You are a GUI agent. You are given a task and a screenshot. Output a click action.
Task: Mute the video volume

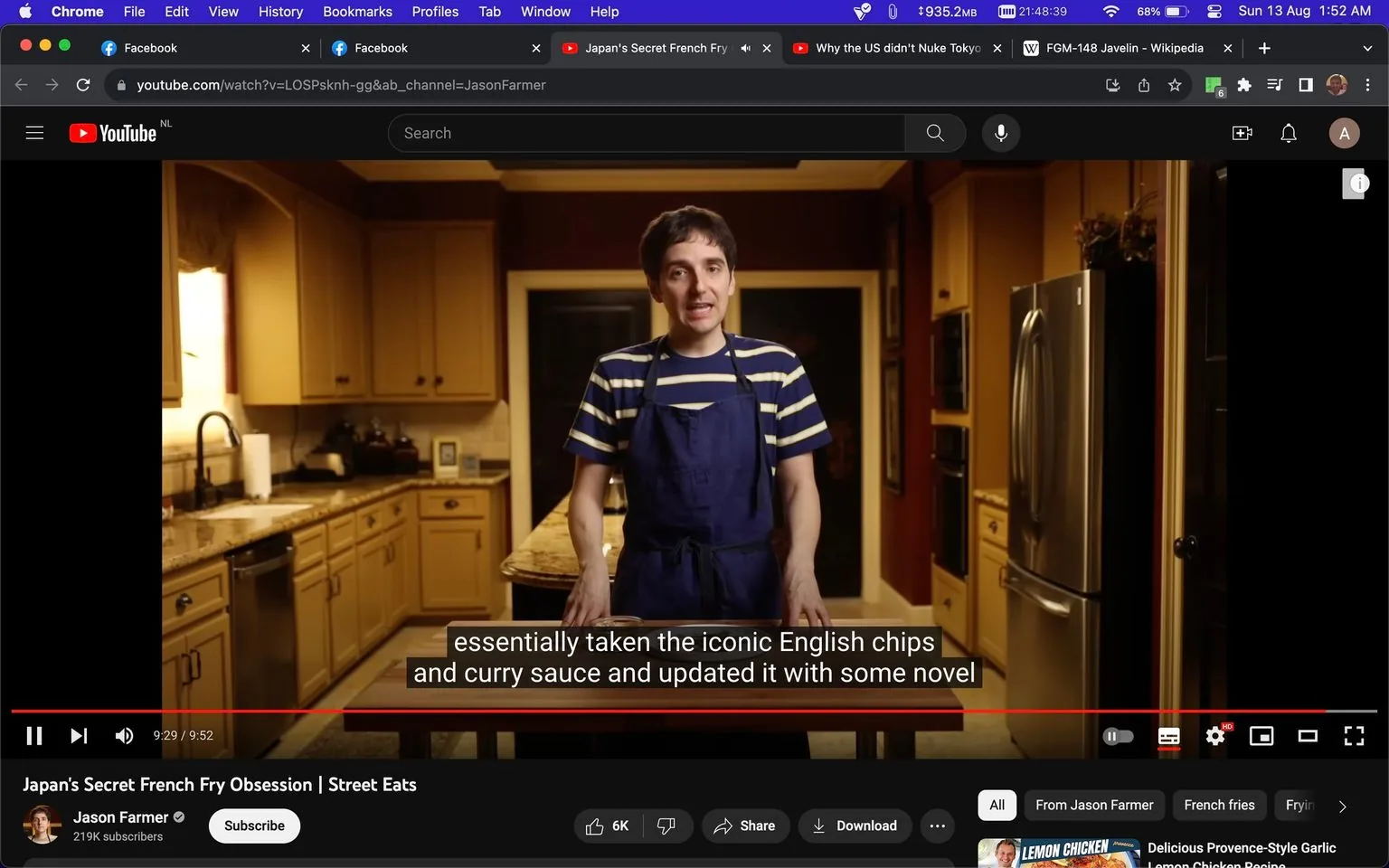(123, 735)
